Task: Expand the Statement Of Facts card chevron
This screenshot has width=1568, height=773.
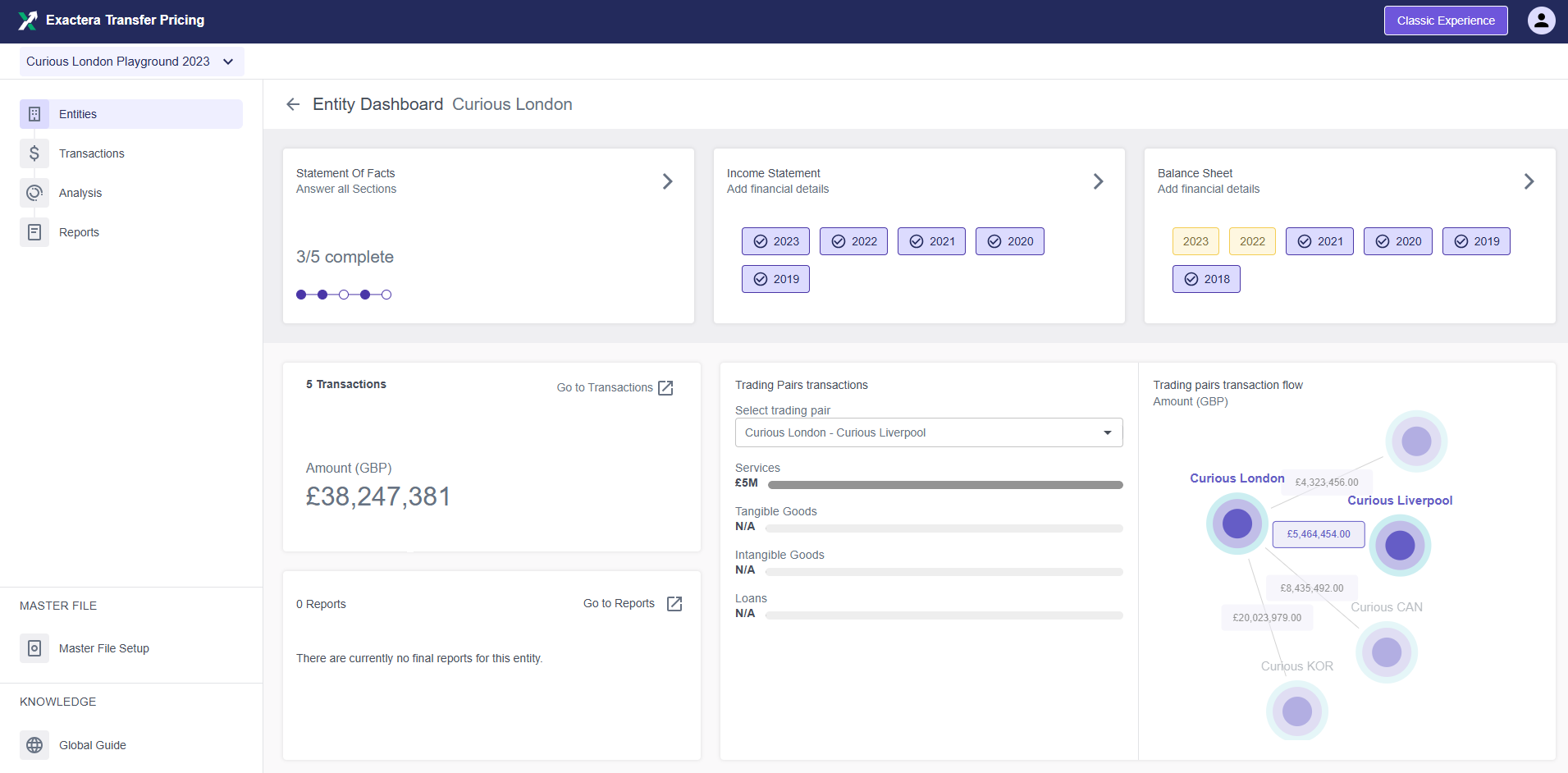Action: click(667, 181)
